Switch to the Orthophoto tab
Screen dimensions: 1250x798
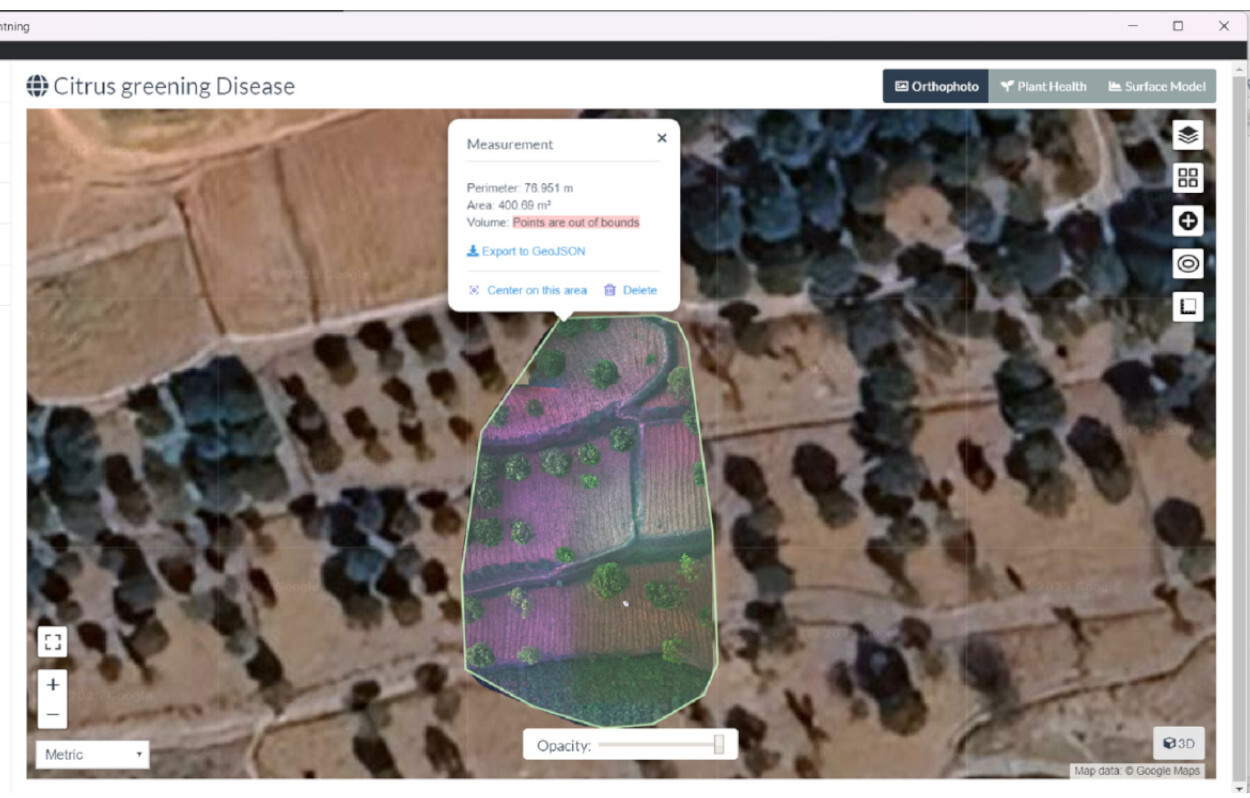click(x=936, y=86)
